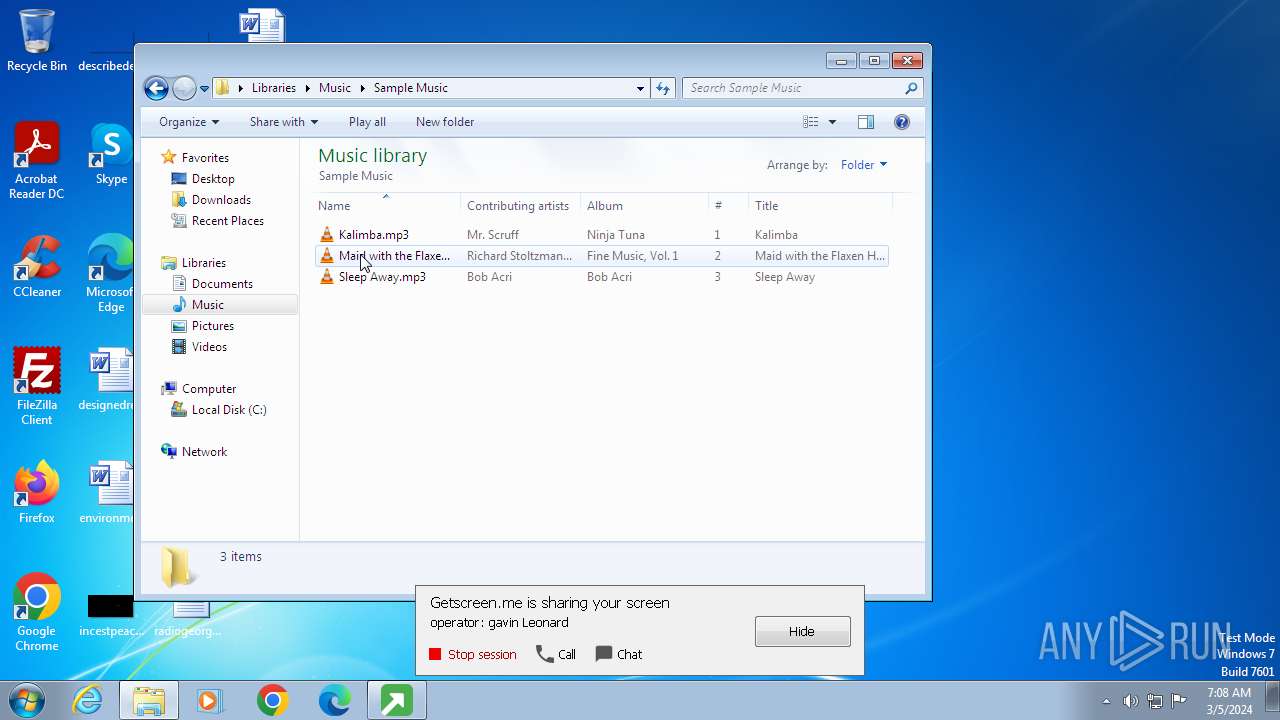Open the clock showing 7:08 AM
The image size is (1280, 720).
click(1229, 701)
